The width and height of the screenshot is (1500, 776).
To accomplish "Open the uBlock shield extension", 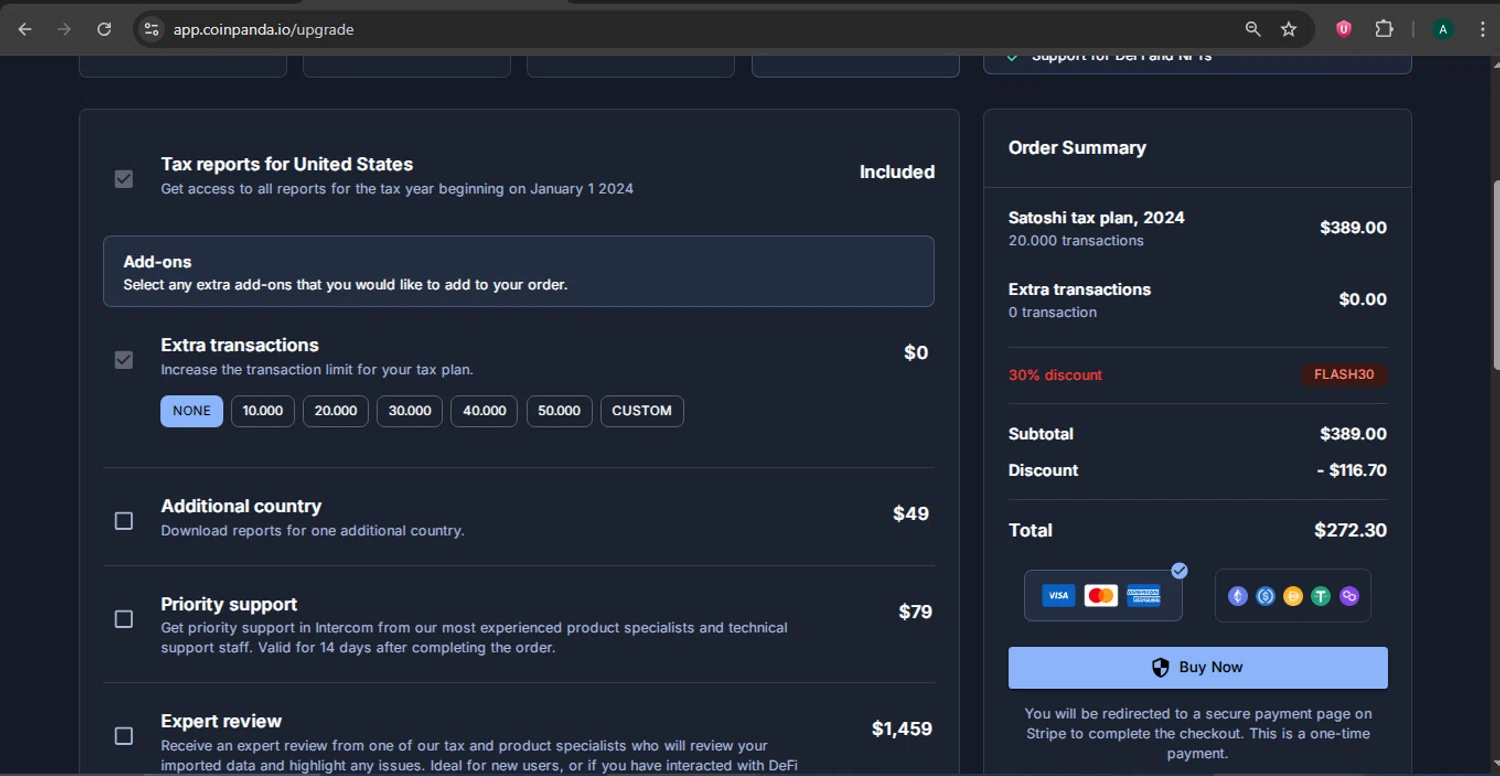I will (x=1344, y=29).
